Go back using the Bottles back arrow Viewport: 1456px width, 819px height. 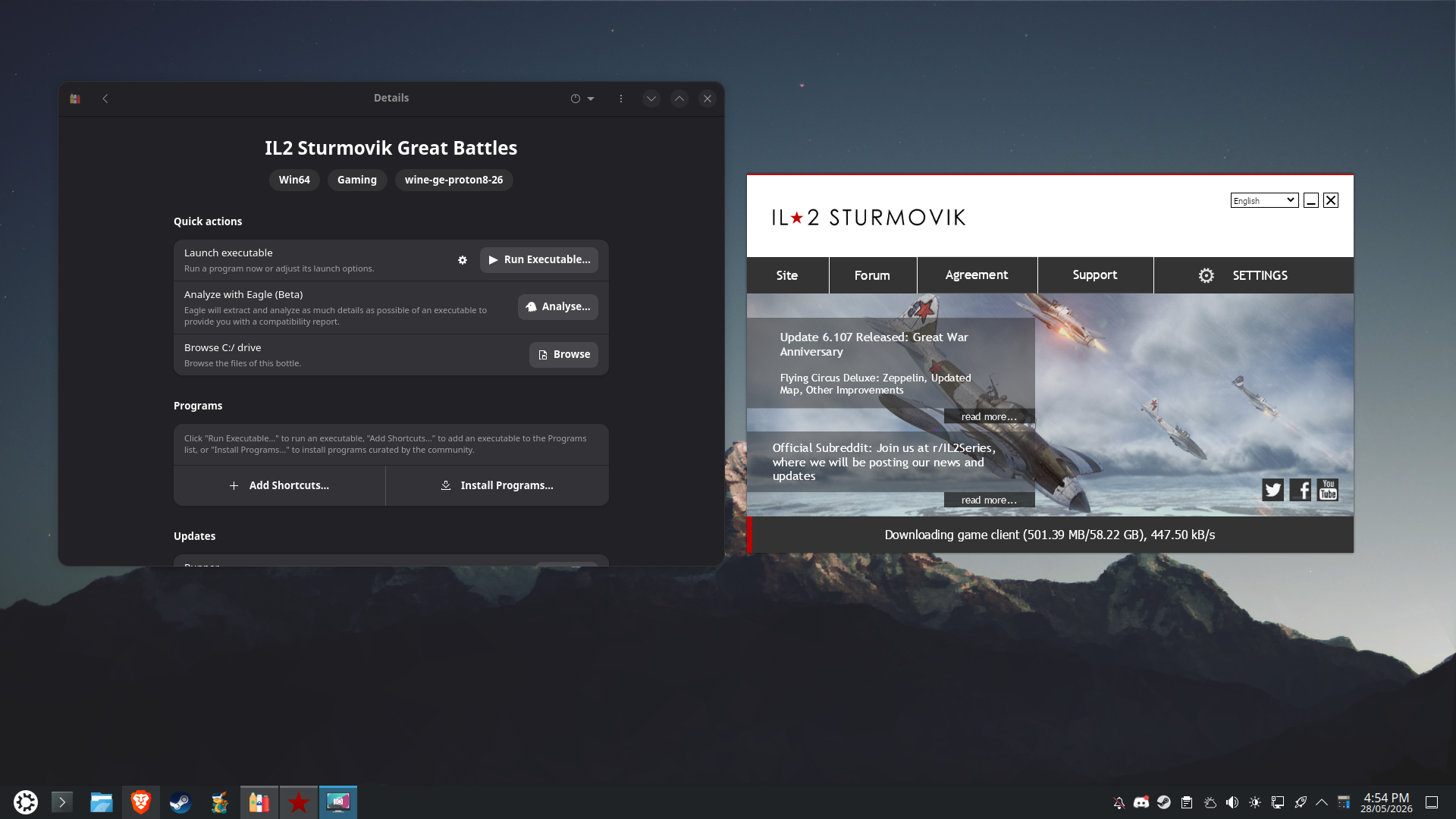105,99
